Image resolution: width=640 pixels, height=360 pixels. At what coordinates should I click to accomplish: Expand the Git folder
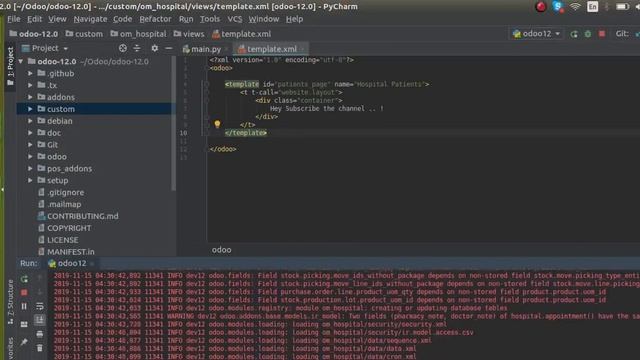pyautogui.click(x=30, y=144)
